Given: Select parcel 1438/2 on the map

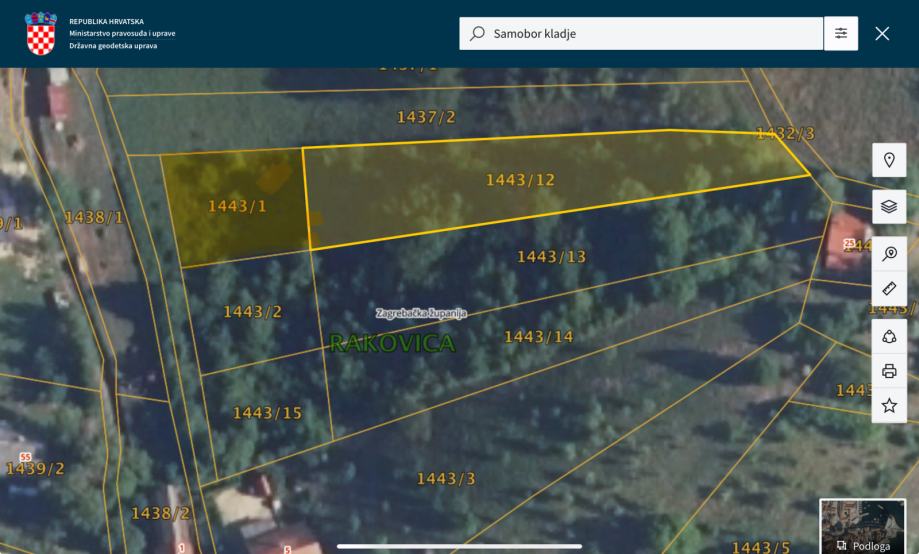Looking at the screenshot, I should pyautogui.click(x=161, y=514).
